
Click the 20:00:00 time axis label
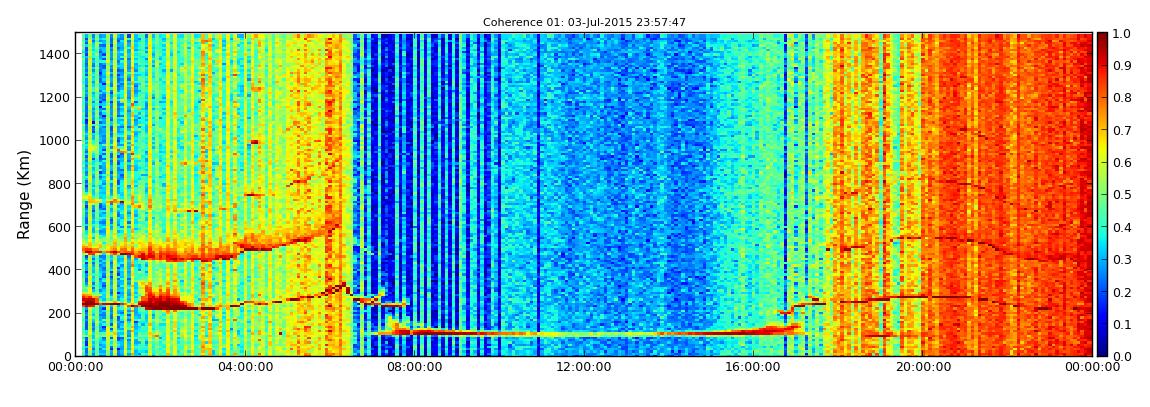(x=923, y=367)
